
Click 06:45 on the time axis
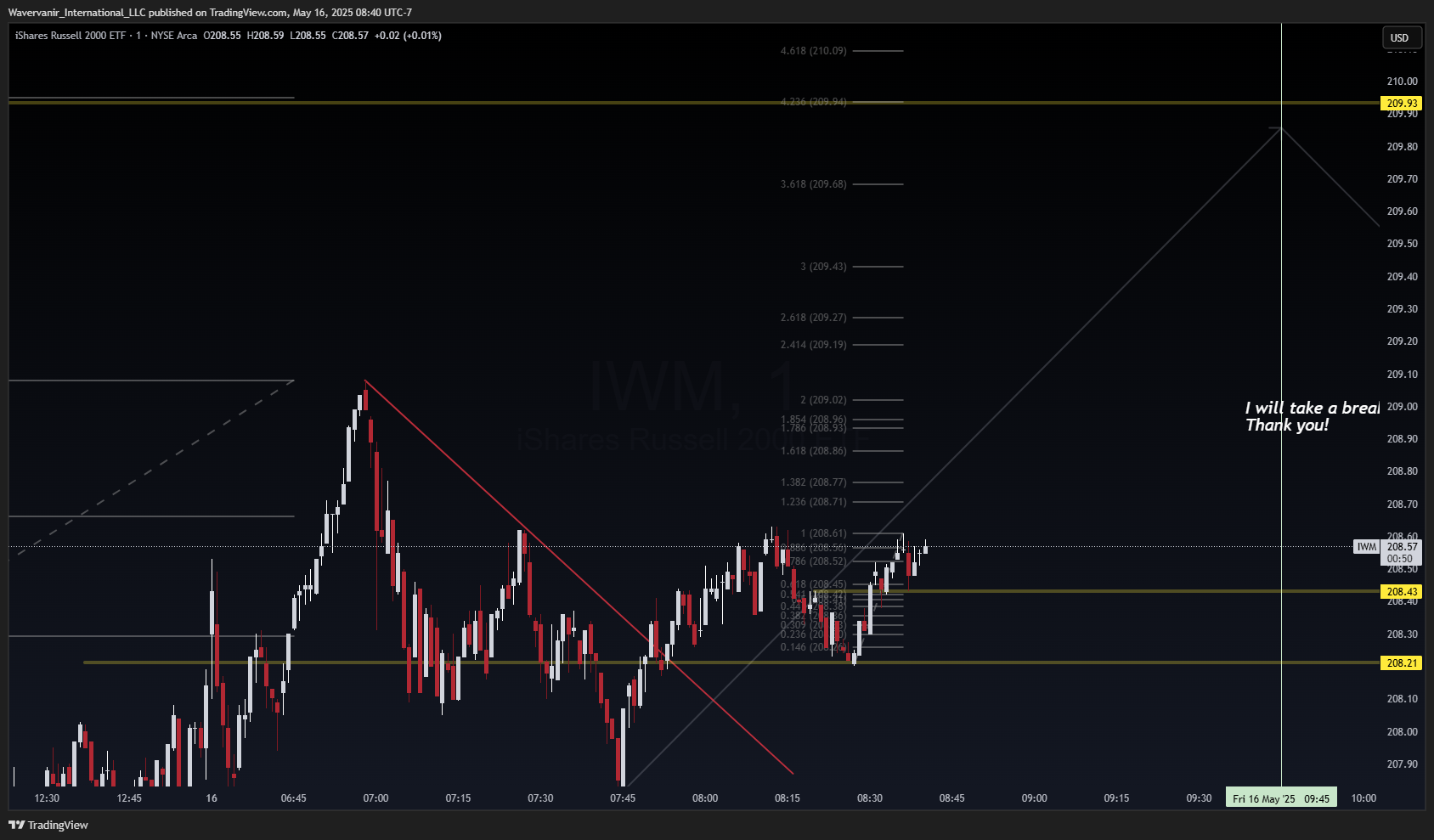pyautogui.click(x=293, y=798)
